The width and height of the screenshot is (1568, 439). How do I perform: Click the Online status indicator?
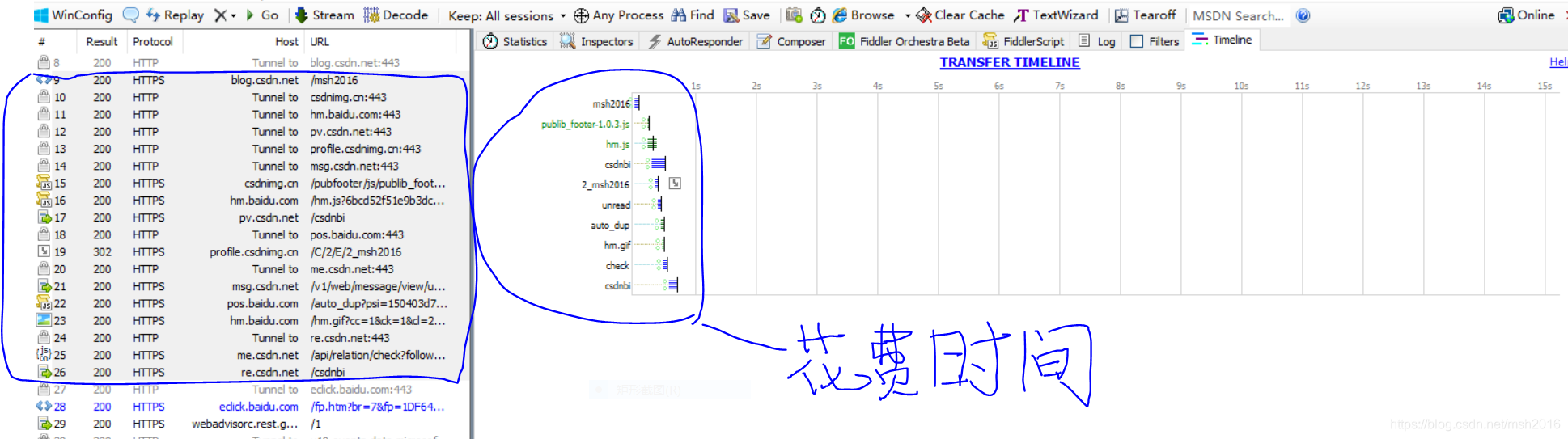pos(1526,15)
